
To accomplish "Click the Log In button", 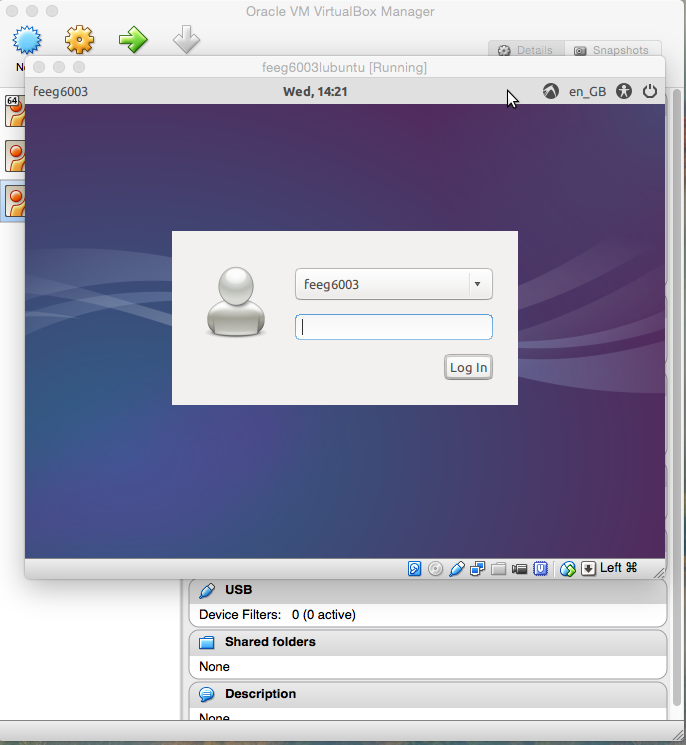I will 468,367.
